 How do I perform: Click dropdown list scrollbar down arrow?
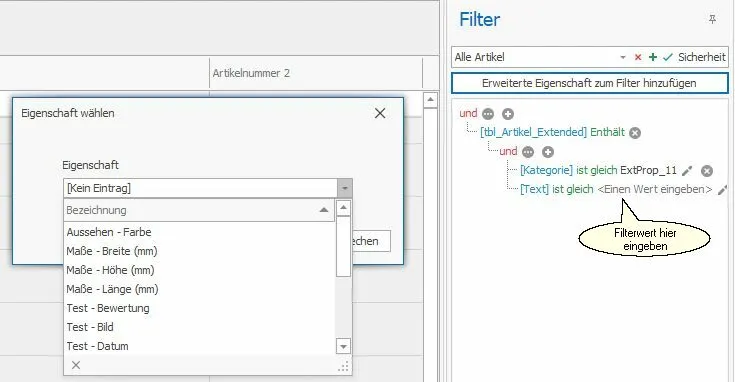[344, 346]
